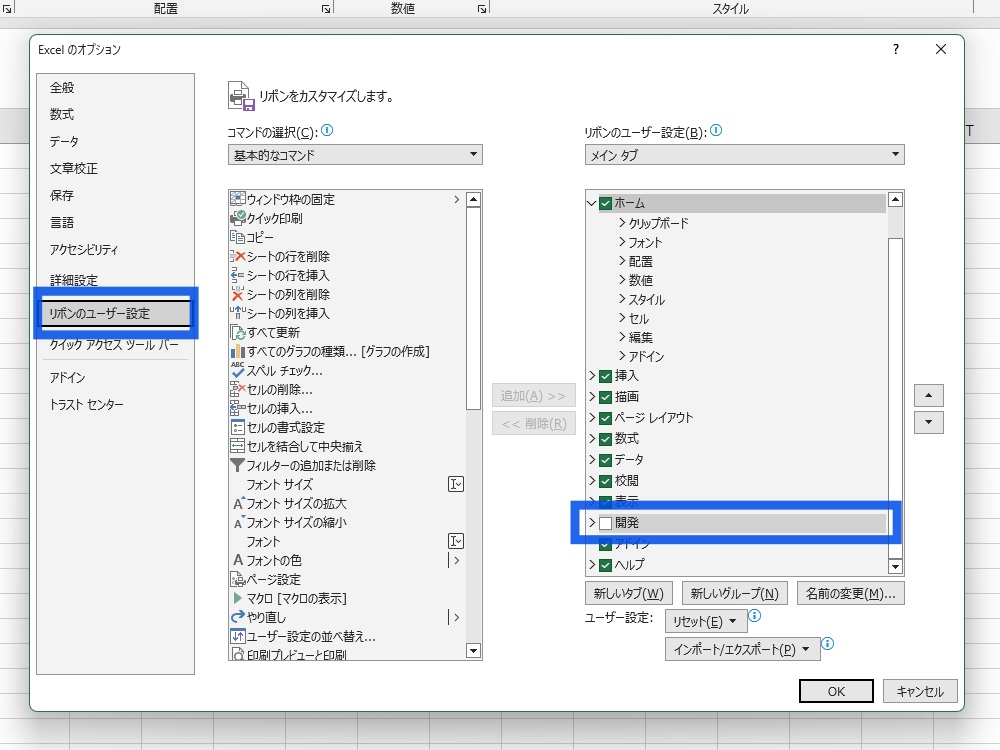
Task: Enable the 開発 (Developer) tab checkbox
Action: pos(605,523)
